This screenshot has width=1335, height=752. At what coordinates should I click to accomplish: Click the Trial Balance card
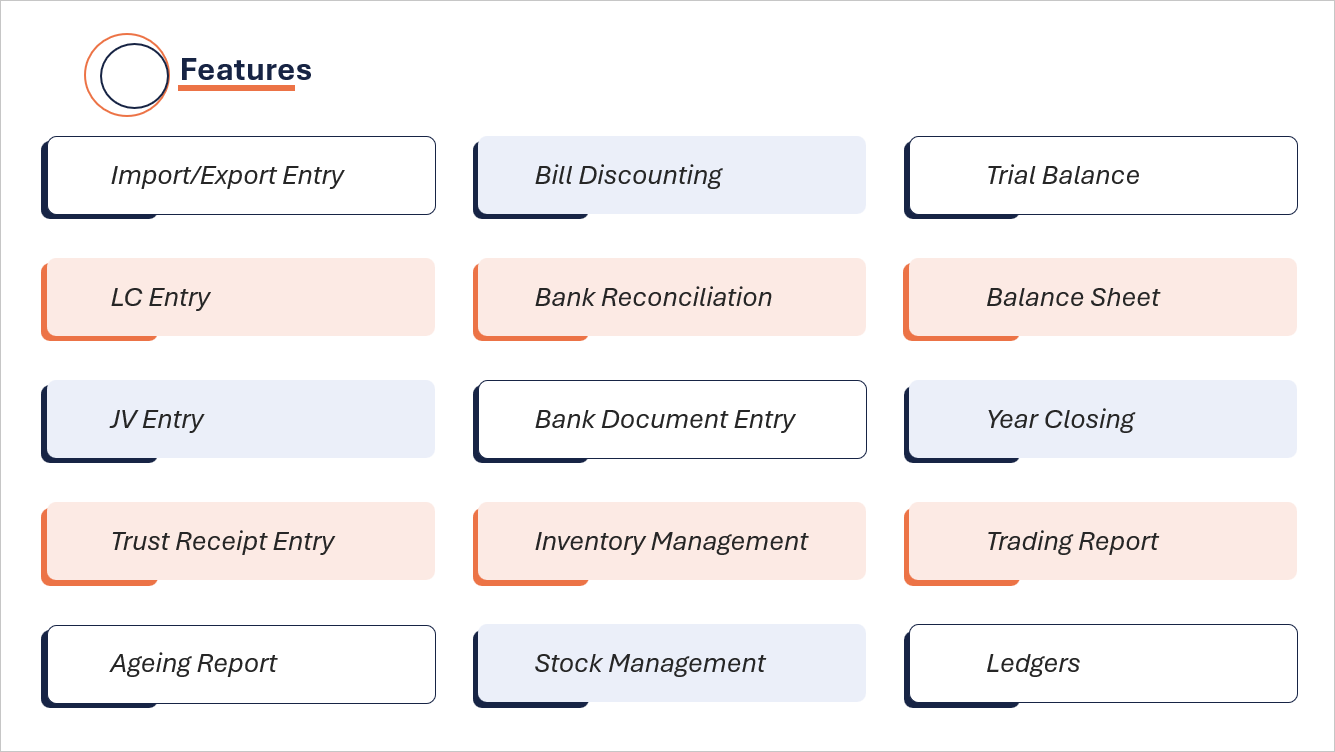[1103, 175]
